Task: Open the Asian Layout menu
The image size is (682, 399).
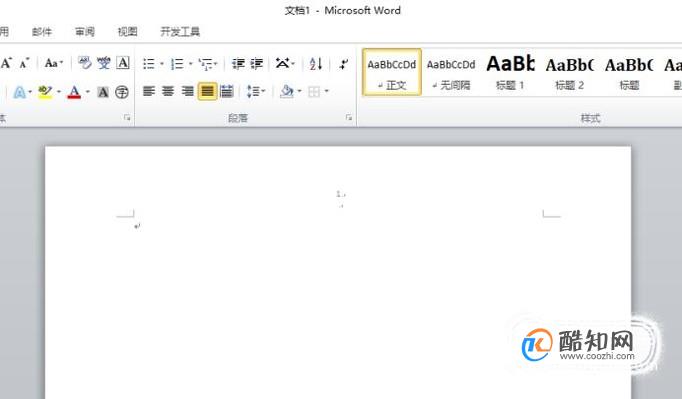Action: (x=285, y=64)
